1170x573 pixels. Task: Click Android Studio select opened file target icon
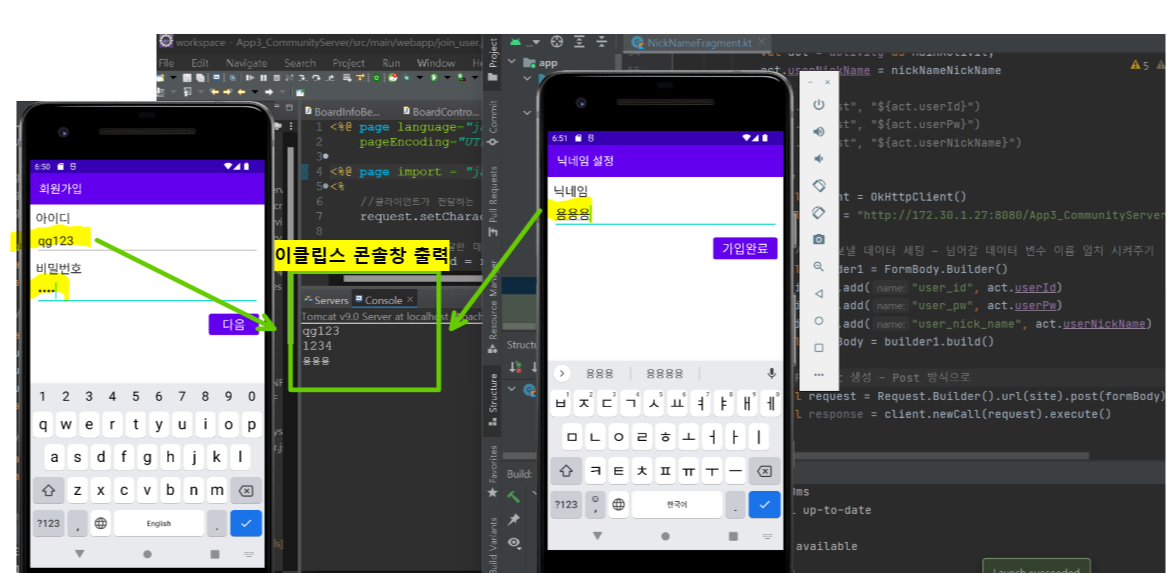pyautogui.click(x=556, y=42)
